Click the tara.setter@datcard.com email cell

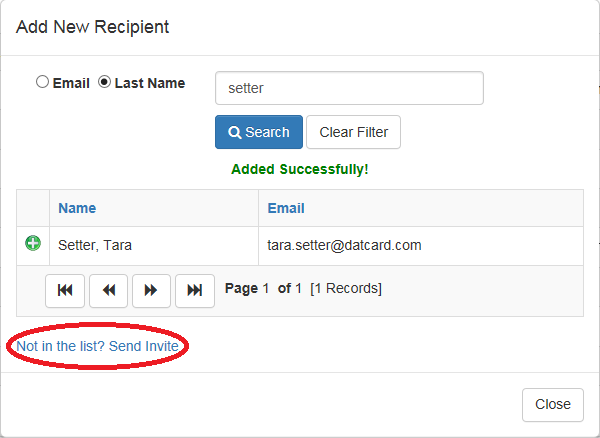[421, 246]
